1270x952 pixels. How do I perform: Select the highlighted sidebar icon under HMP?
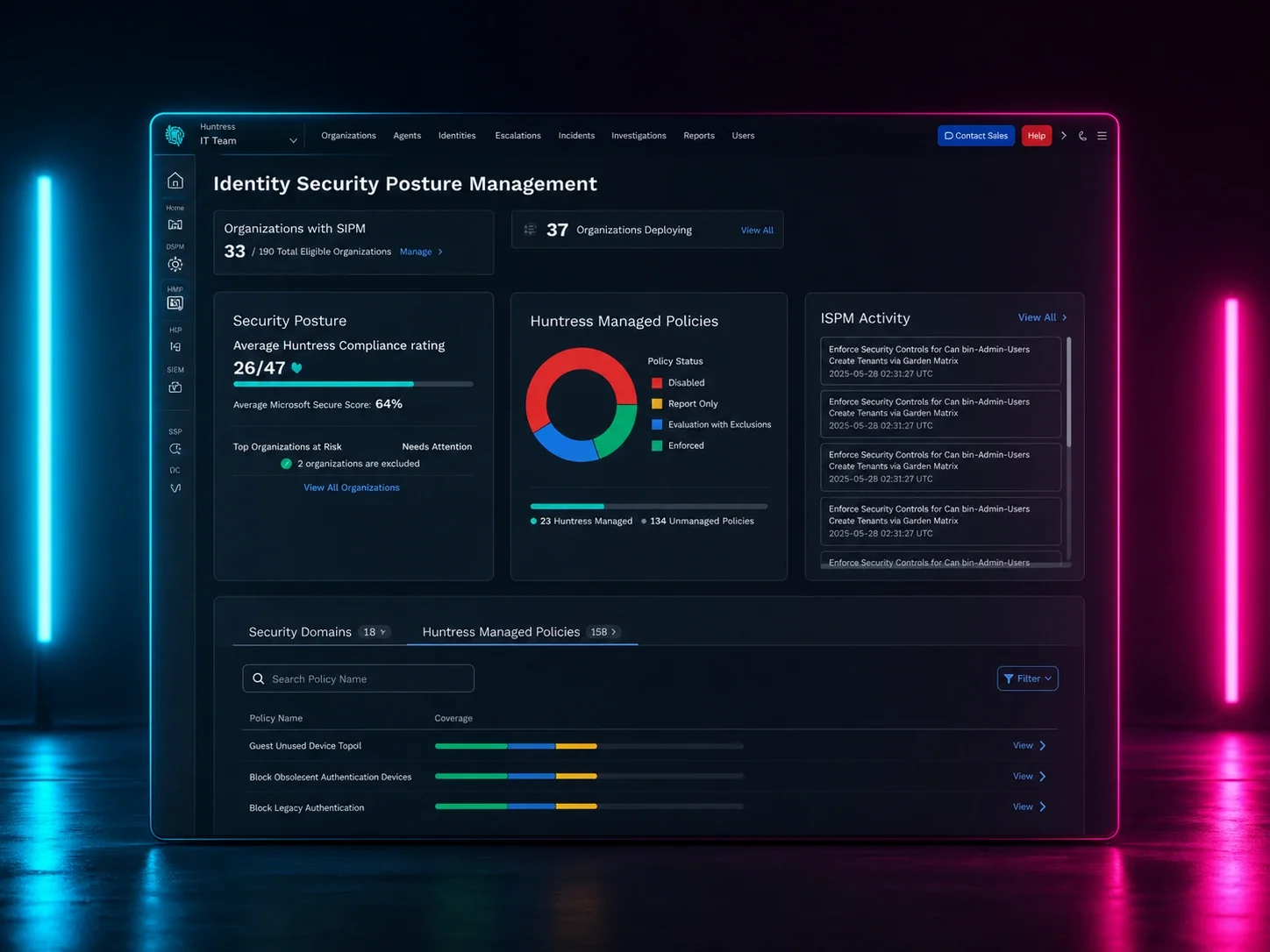[x=175, y=303]
